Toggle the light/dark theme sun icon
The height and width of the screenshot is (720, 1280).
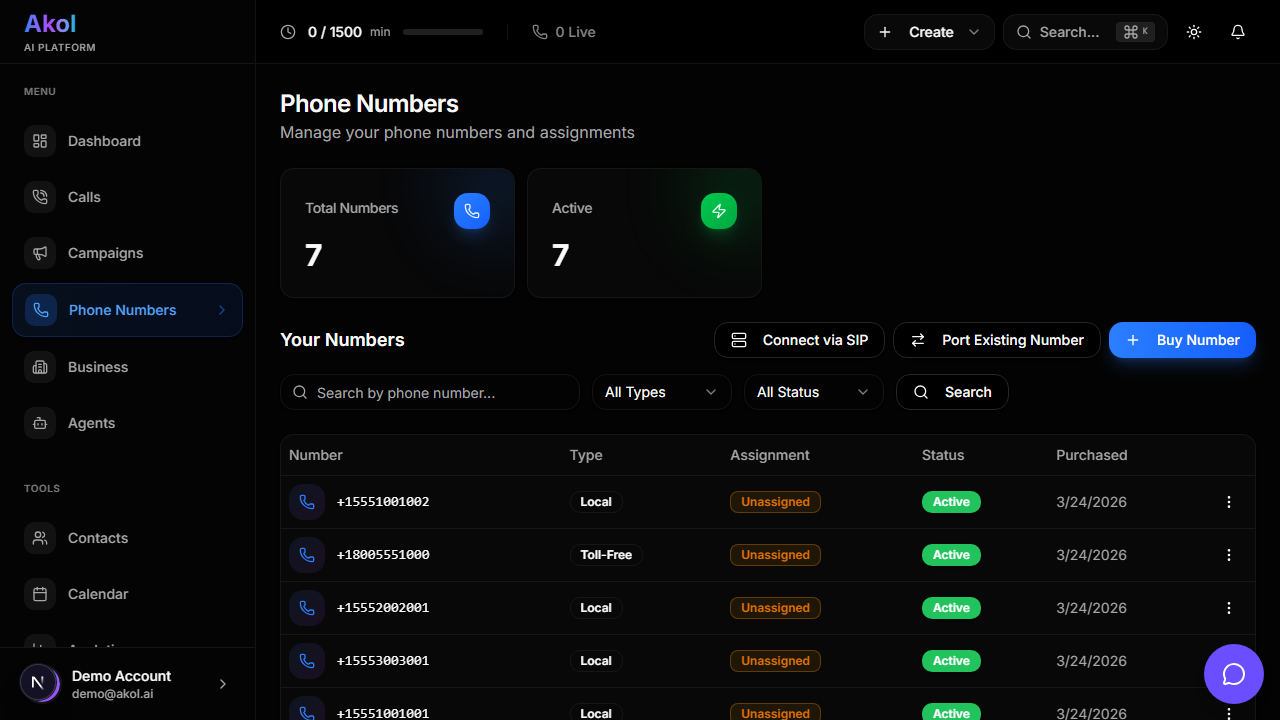tap(1193, 32)
